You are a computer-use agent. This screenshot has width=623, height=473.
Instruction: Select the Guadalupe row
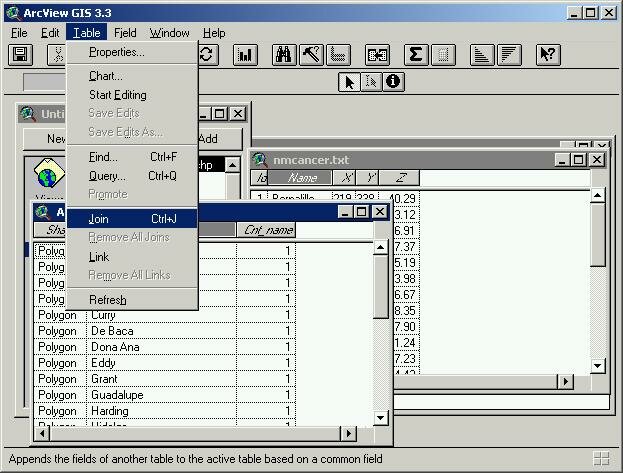click(x=164, y=395)
